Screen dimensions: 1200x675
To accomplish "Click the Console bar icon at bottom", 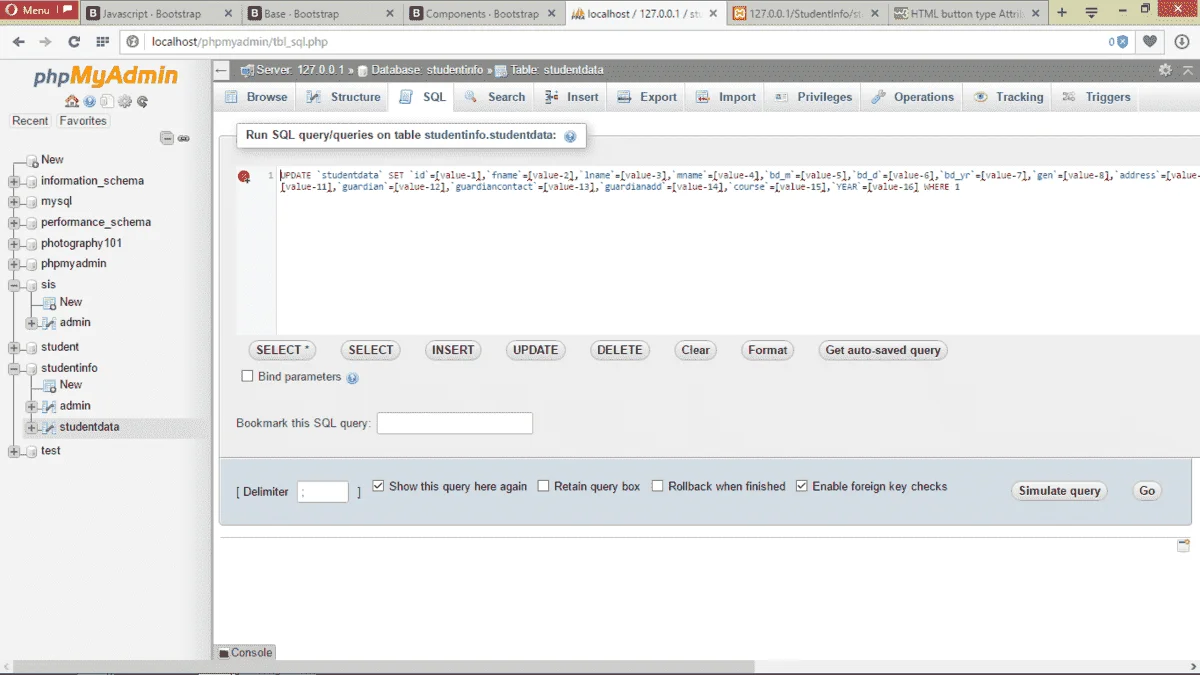I will pos(223,653).
